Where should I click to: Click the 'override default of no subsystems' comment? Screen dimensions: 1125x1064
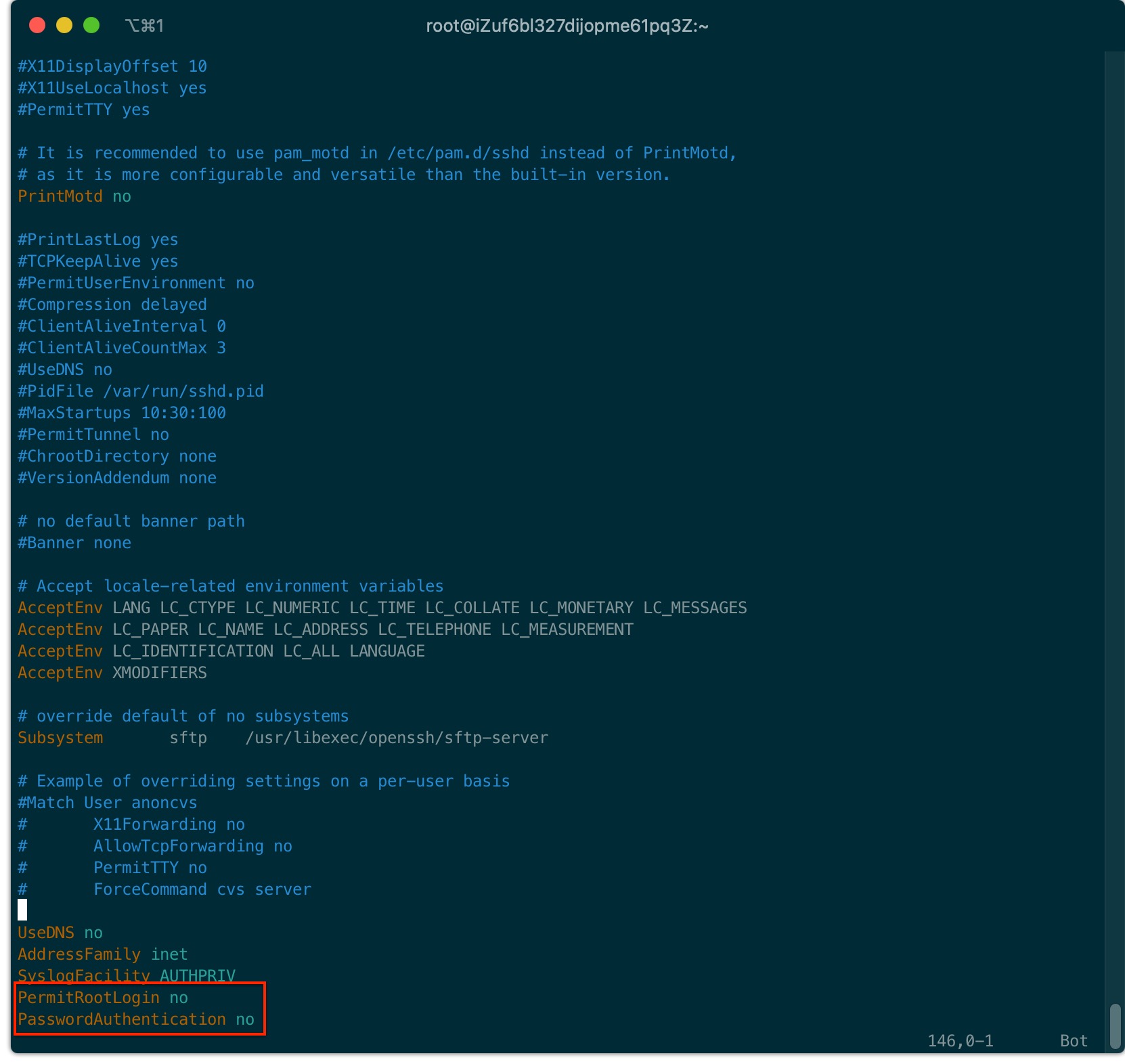[x=183, y=716]
